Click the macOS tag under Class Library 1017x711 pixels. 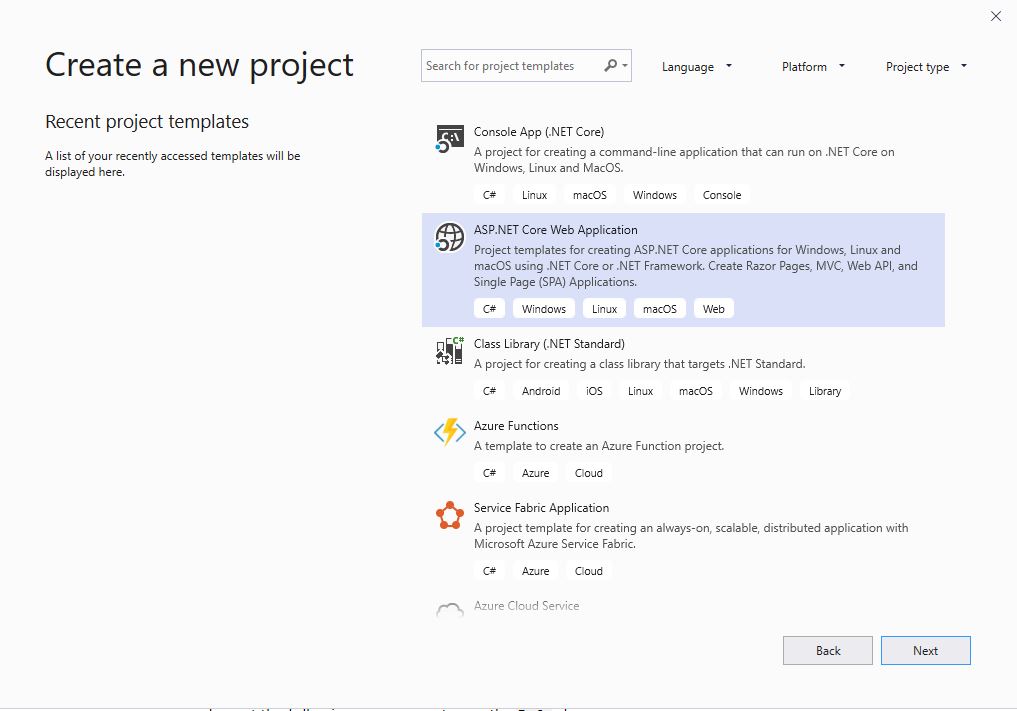pos(696,391)
